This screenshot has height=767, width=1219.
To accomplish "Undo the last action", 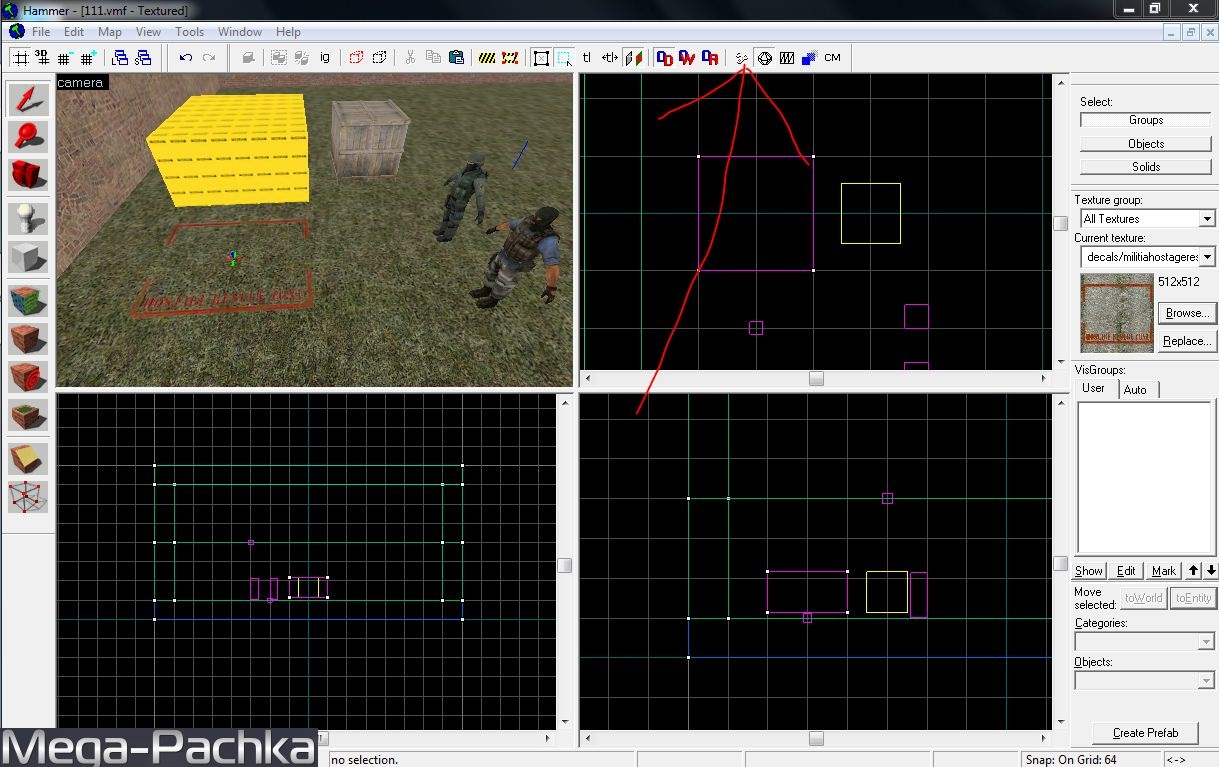I will tap(186, 58).
